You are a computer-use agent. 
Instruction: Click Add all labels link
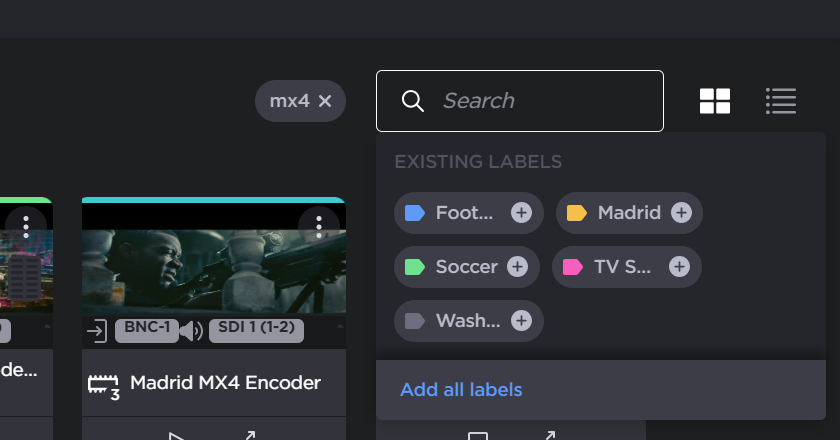tap(461, 390)
